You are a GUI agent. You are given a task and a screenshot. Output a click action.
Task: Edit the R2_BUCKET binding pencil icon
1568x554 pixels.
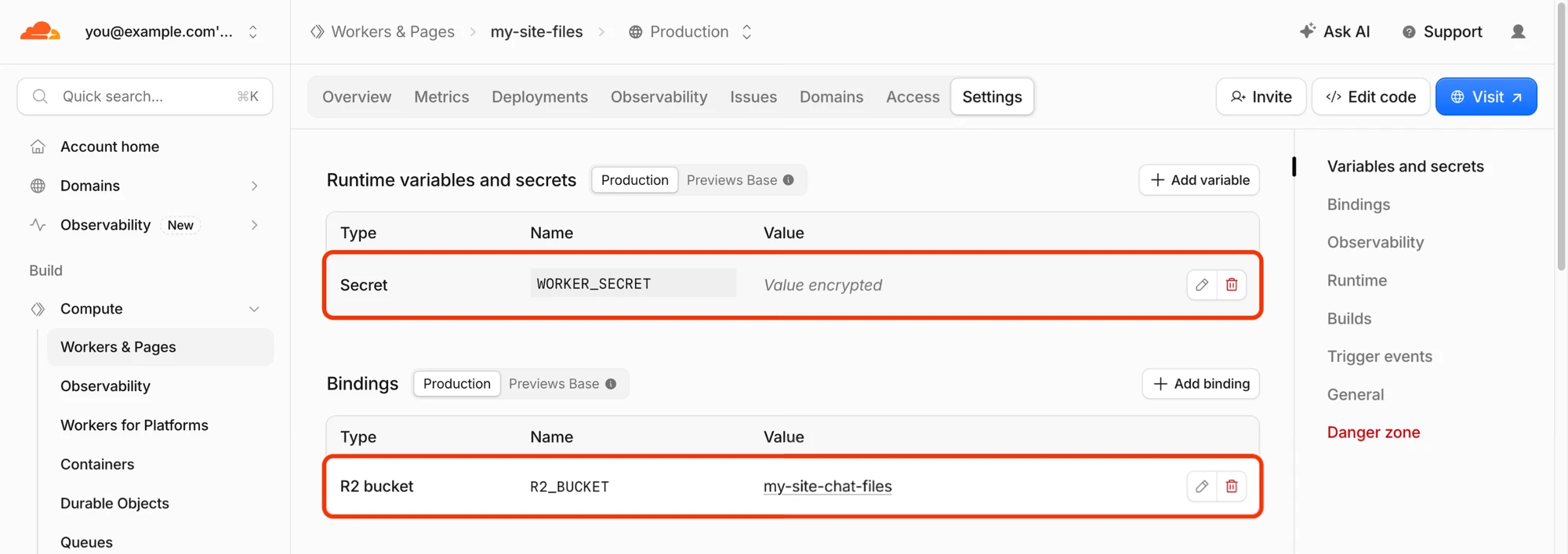1202,487
